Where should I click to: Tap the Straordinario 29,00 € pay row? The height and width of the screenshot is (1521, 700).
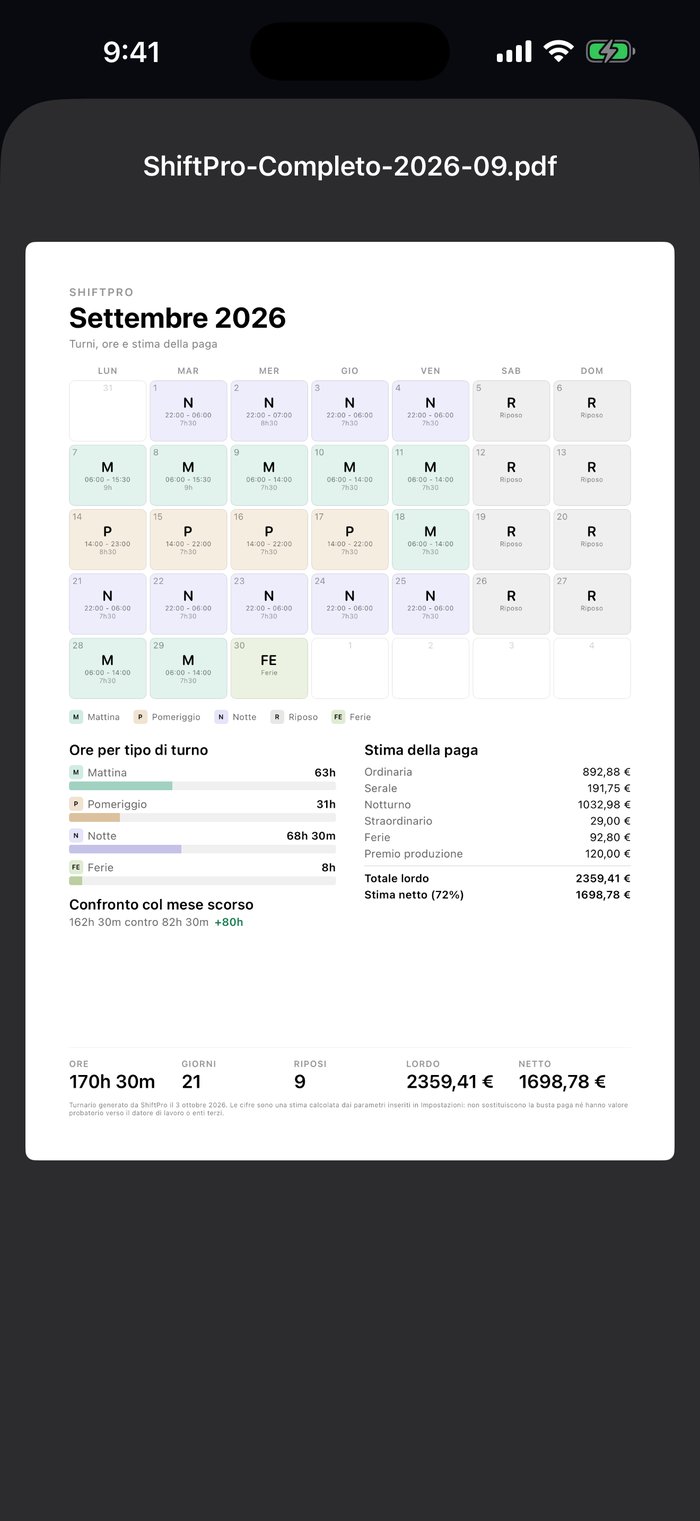(x=497, y=821)
